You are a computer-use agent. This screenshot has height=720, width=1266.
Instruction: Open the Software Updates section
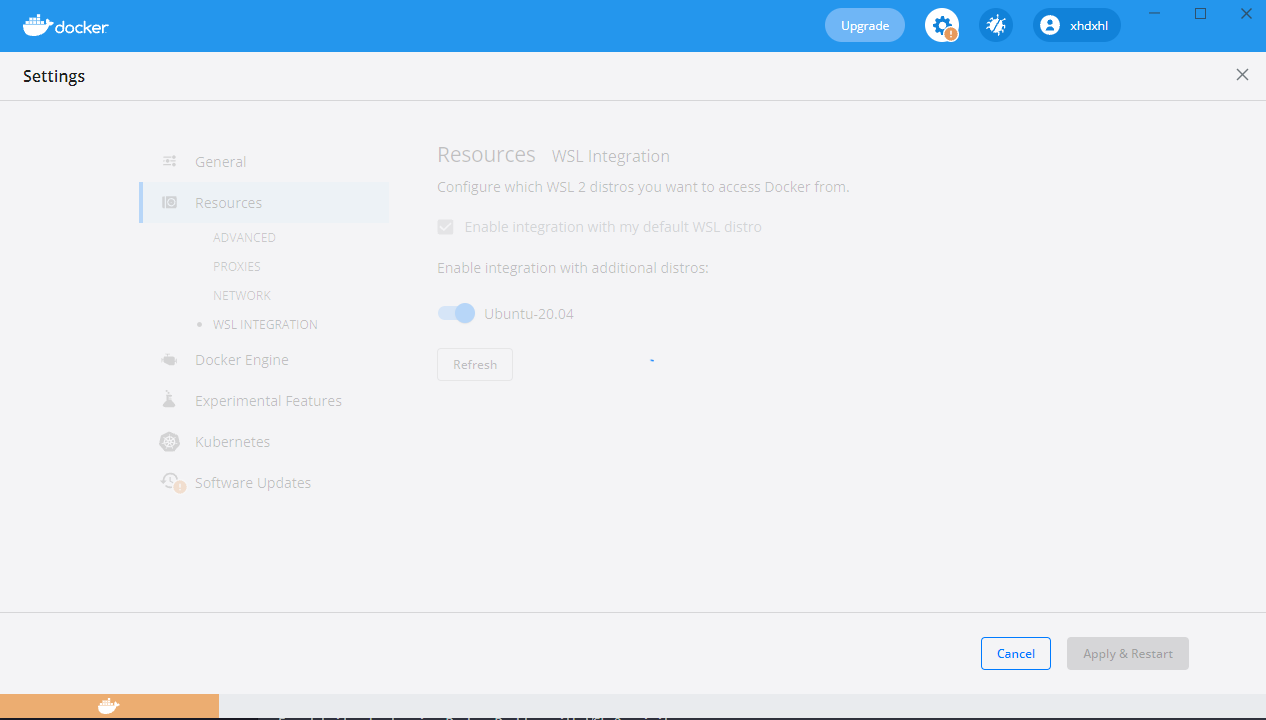265,482
